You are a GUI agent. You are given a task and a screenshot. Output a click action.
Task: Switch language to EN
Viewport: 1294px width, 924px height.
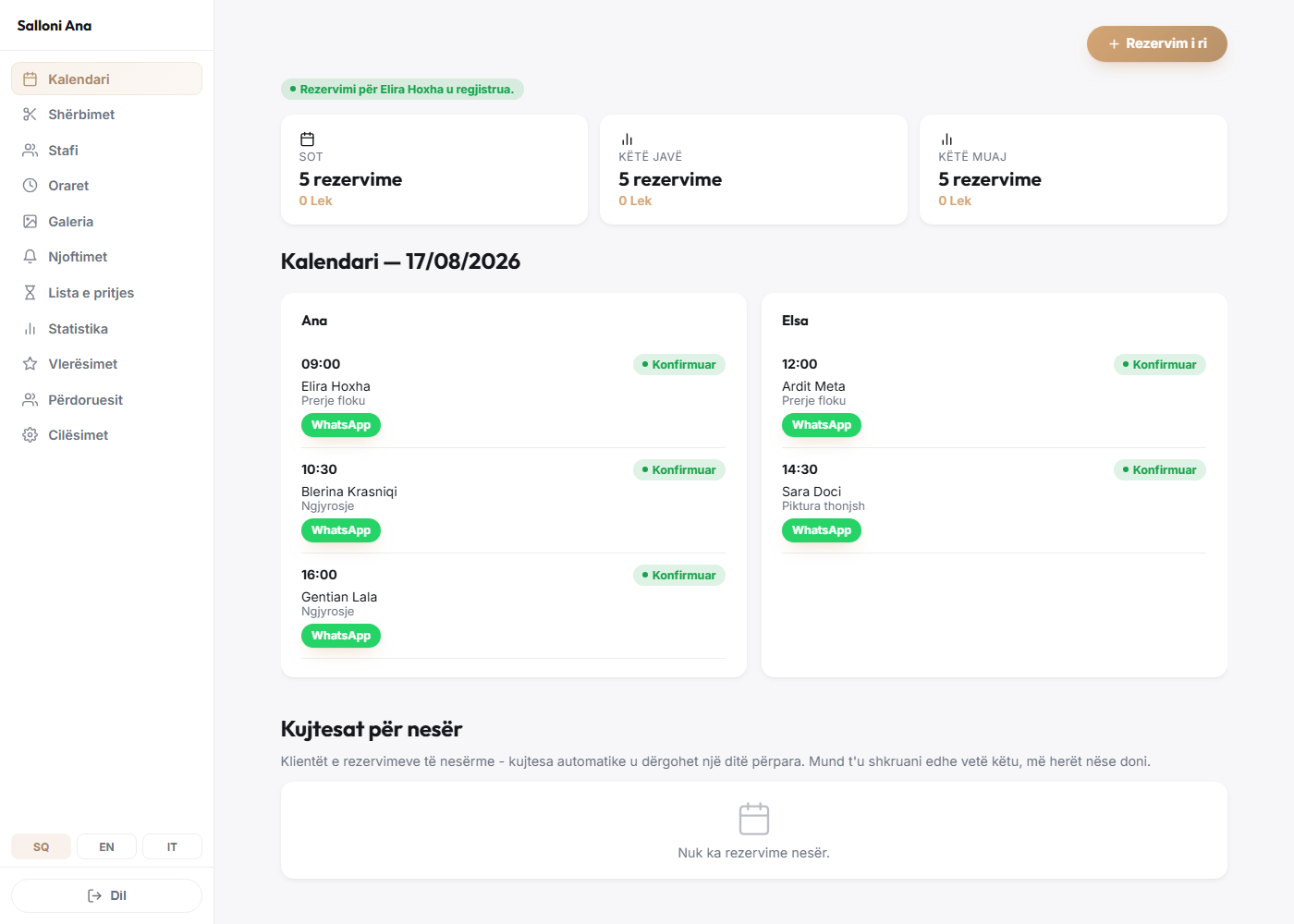(x=106, y=846)
